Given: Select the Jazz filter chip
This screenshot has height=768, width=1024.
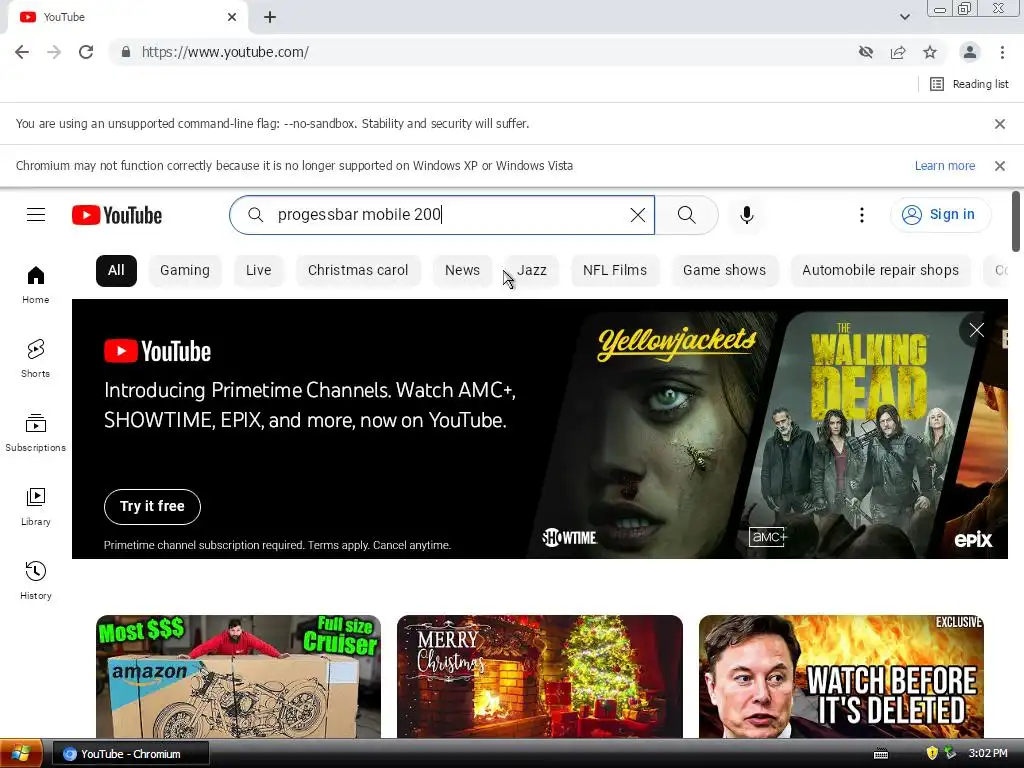Looking at the screenshot, I should [x=532, y=270].
